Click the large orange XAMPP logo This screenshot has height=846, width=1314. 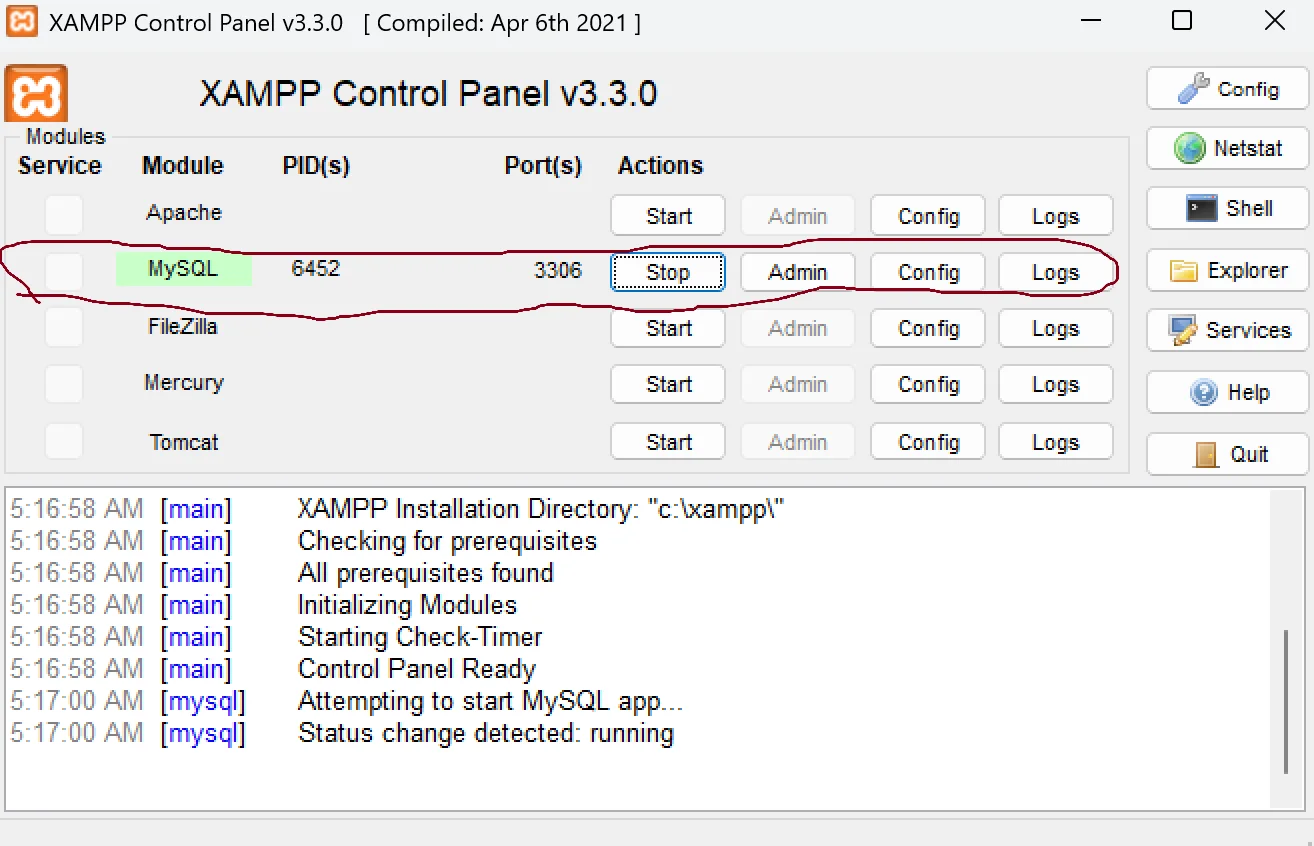pos(36,94)
